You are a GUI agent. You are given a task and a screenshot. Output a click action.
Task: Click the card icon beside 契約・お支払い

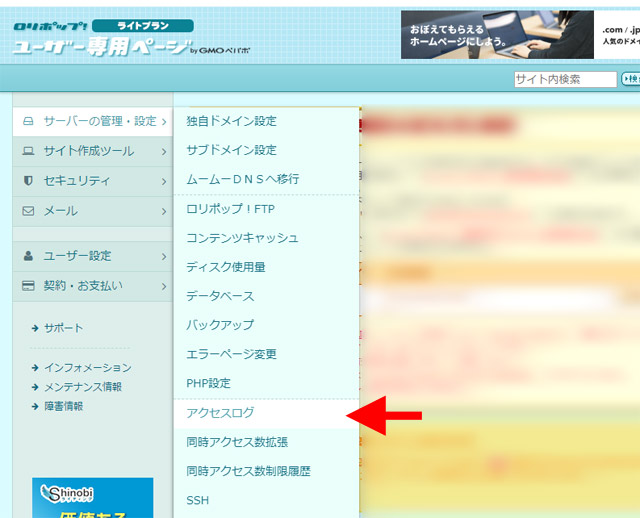point(28,286)
